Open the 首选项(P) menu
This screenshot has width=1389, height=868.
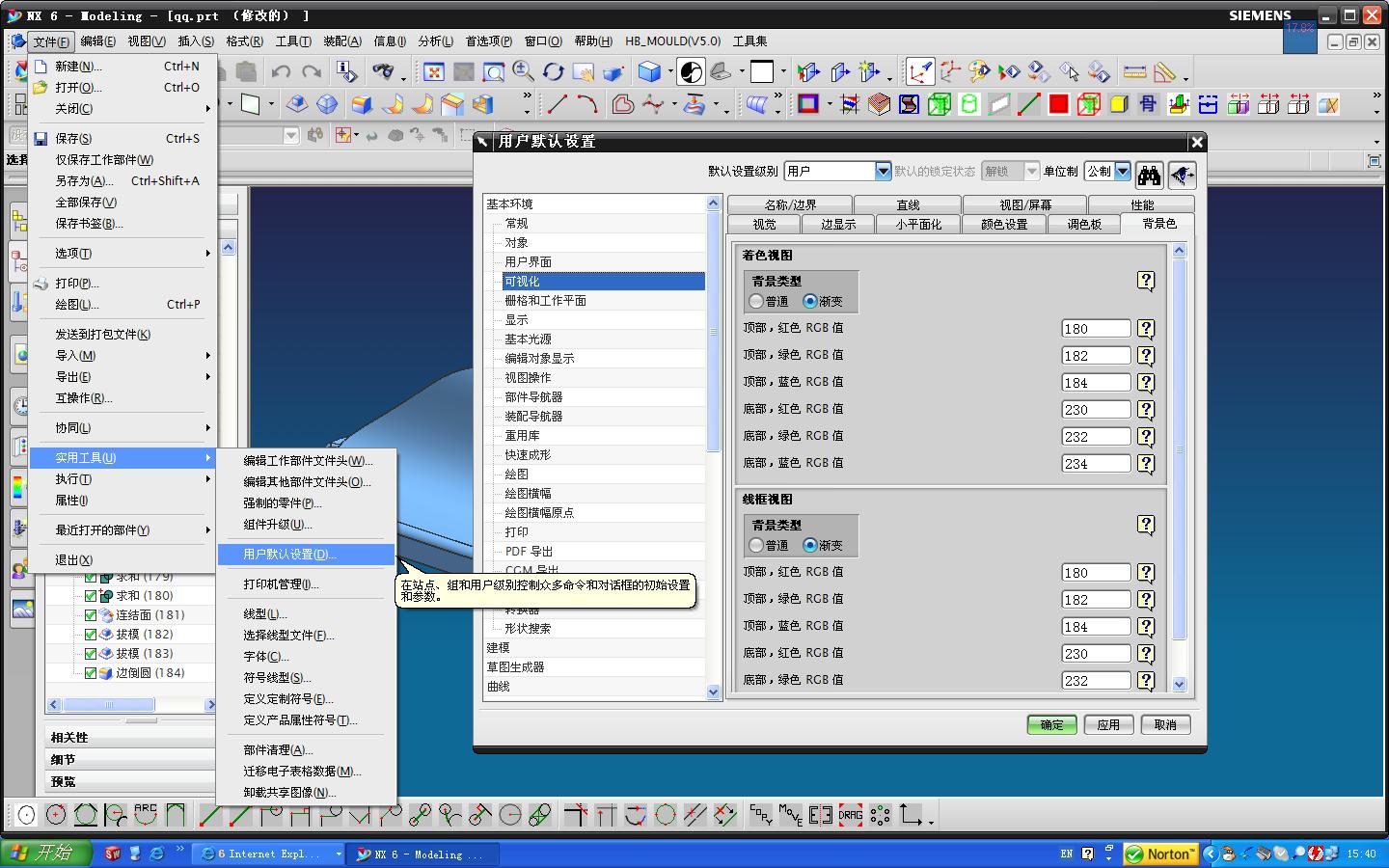[488, 41]
